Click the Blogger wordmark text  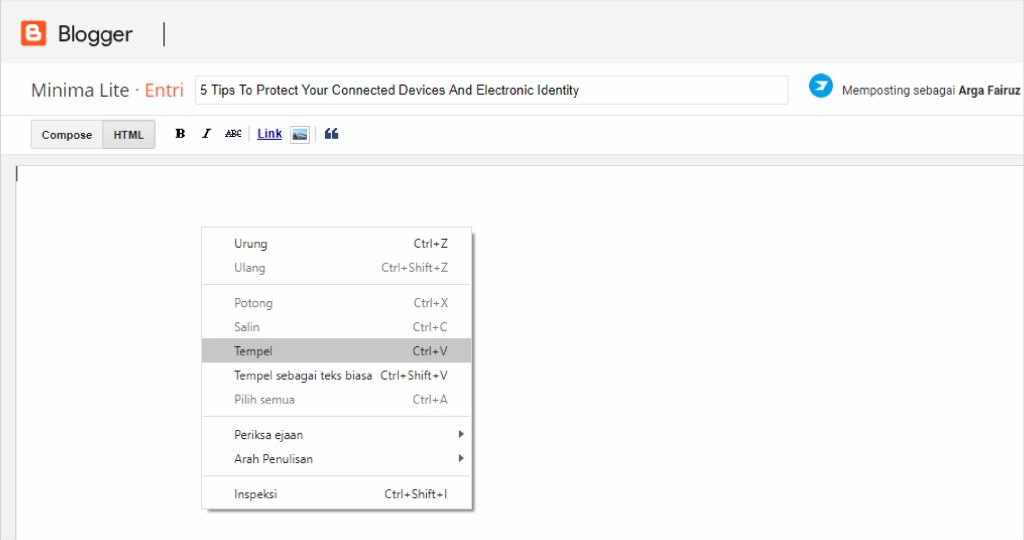point(95,34)
